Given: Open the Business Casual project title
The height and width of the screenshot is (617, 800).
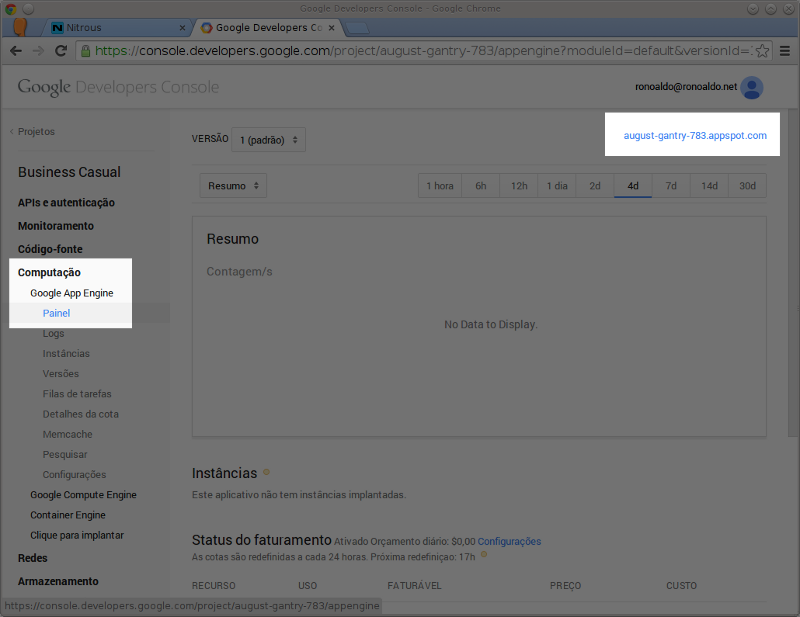Looking at the screenshot, I should tap(69, 172).
